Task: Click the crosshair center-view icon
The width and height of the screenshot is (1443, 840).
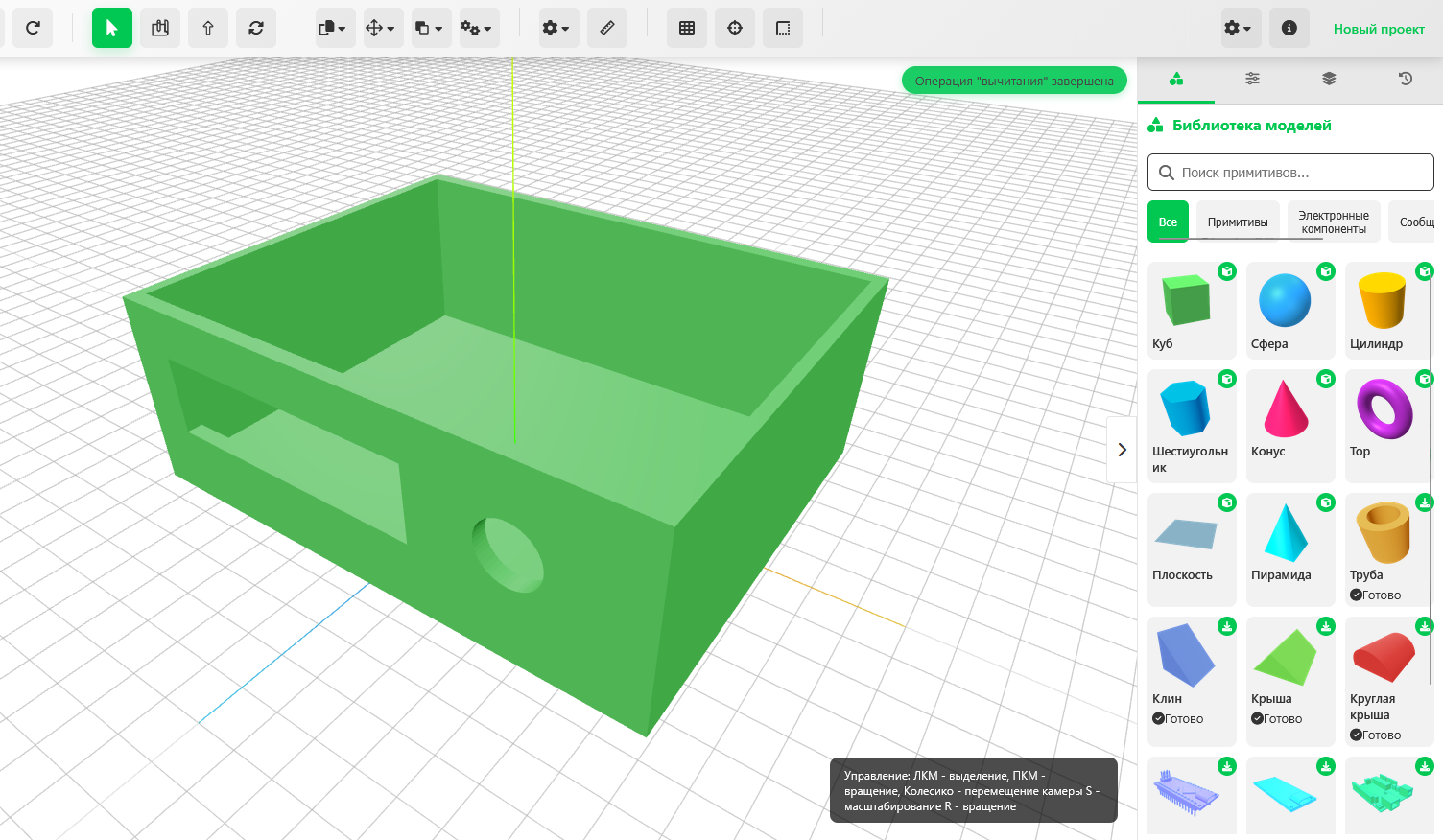Action: 735,28
